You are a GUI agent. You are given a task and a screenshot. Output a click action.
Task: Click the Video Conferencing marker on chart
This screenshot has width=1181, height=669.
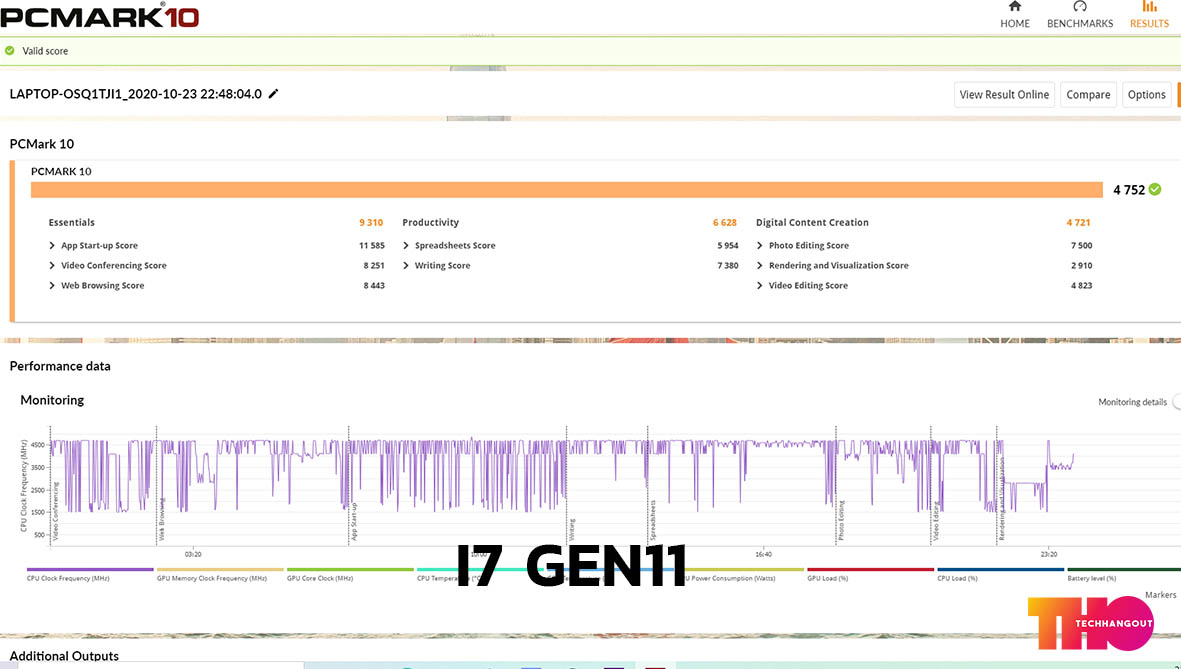point(56,512)
